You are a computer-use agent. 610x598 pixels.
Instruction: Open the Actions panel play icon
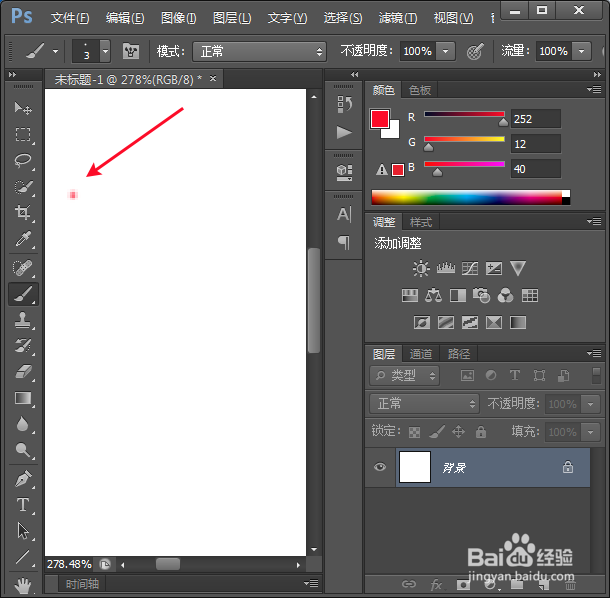coord(344,132)
